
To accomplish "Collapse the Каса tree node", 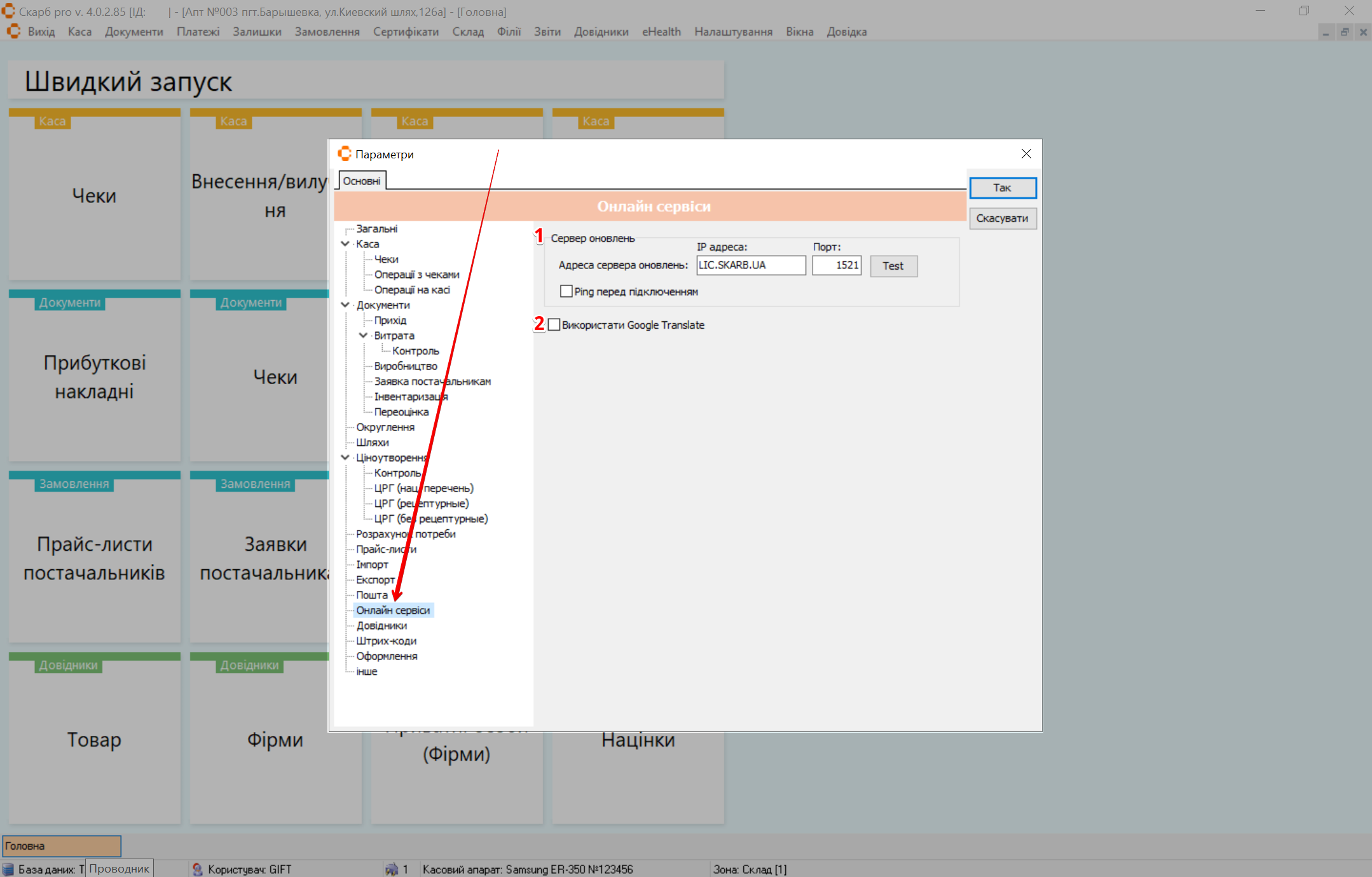I will (x=345, y=244).
